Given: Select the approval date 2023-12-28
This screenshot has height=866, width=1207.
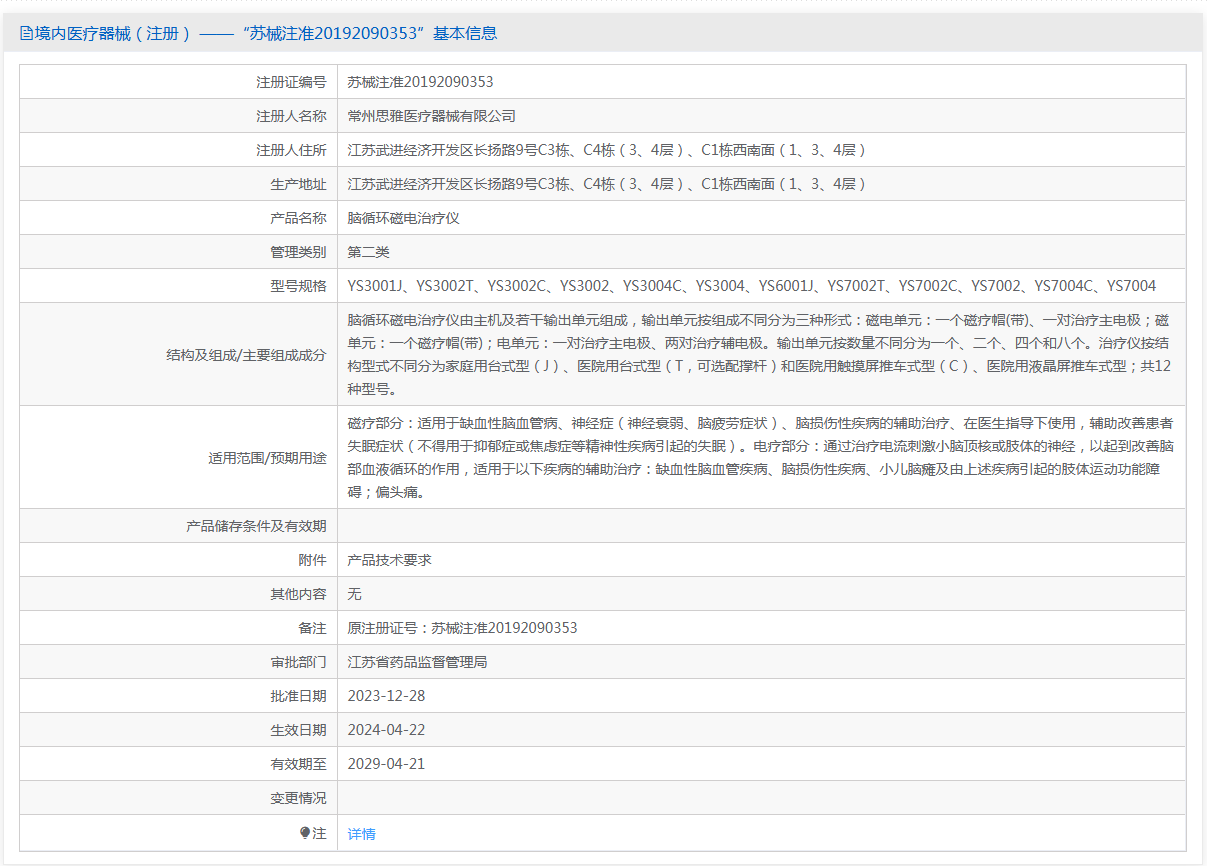Looking at the screenshot, I should pos(386,696).
